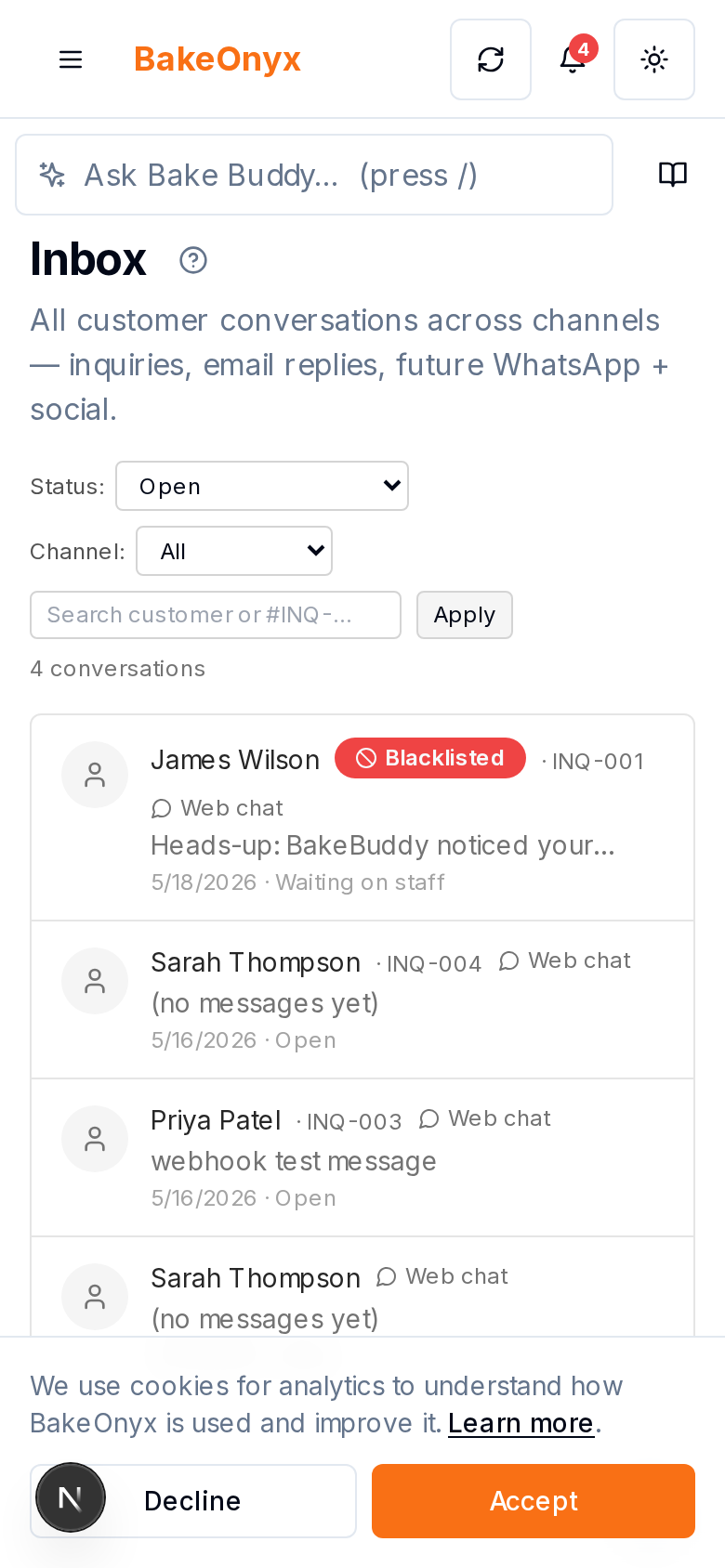Click the sparkle icon in Bake Buddy bar
Screen dimensions: 725x1568
click(x=52, y=175)
